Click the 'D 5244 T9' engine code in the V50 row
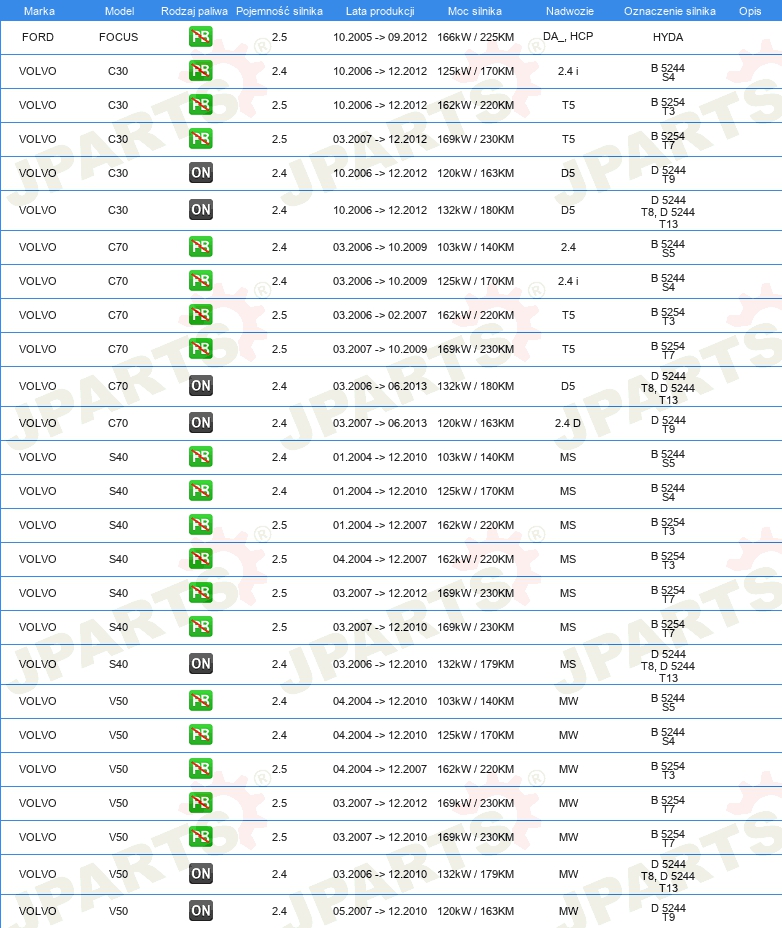The image size is (782, 928). click(x=668, y=912)
